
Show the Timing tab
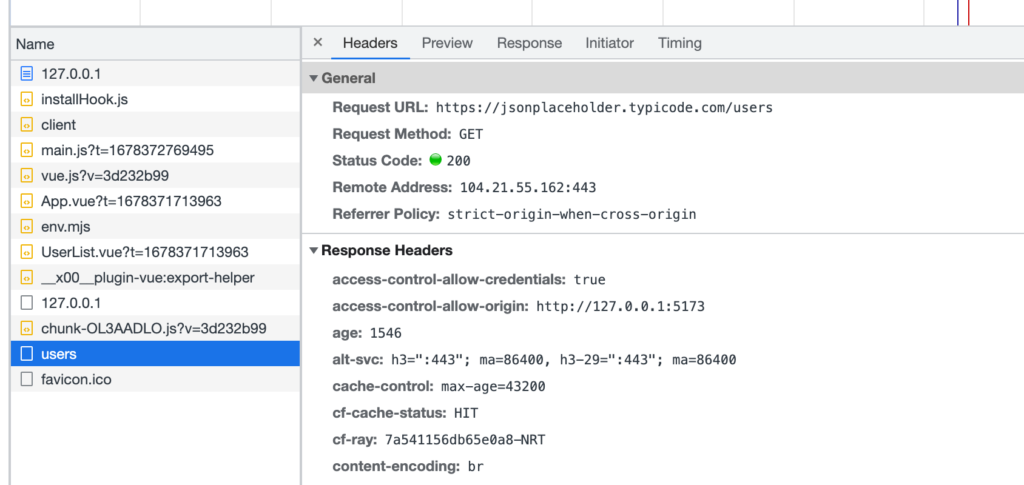tap(680, 43)
